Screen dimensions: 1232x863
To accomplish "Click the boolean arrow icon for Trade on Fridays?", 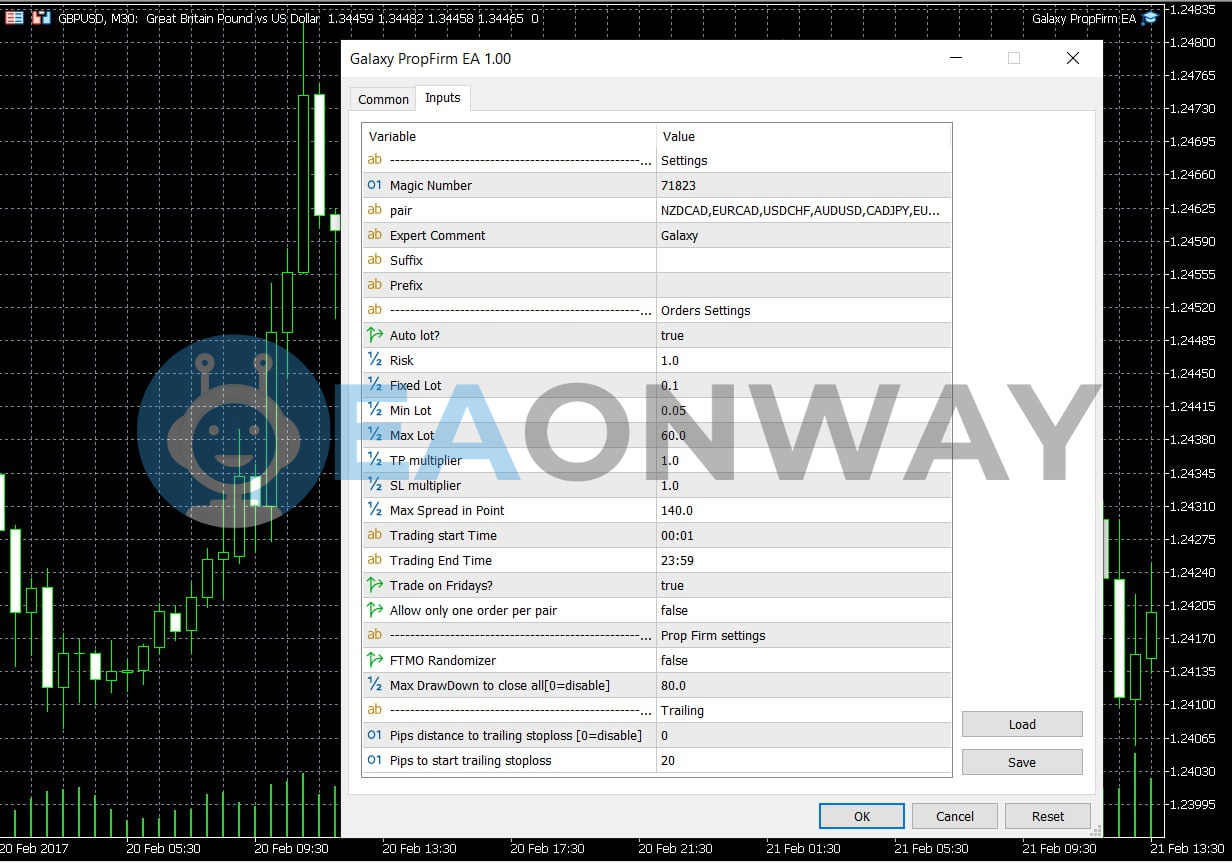I will 375,585.
